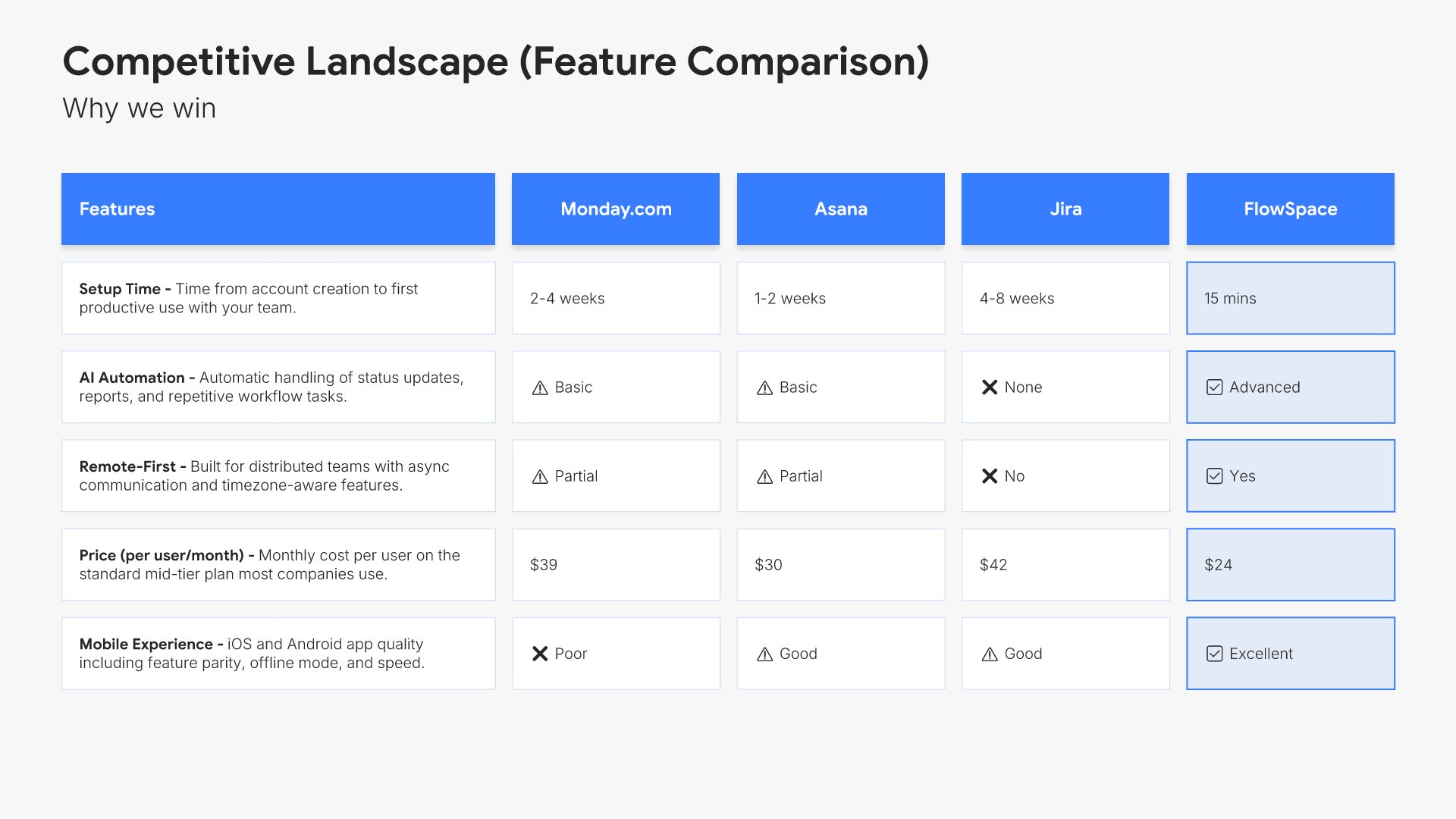This screenshot has height=819, width=1456.
Task: Click warning icon beside Asana Good
Action: point(764,654)
